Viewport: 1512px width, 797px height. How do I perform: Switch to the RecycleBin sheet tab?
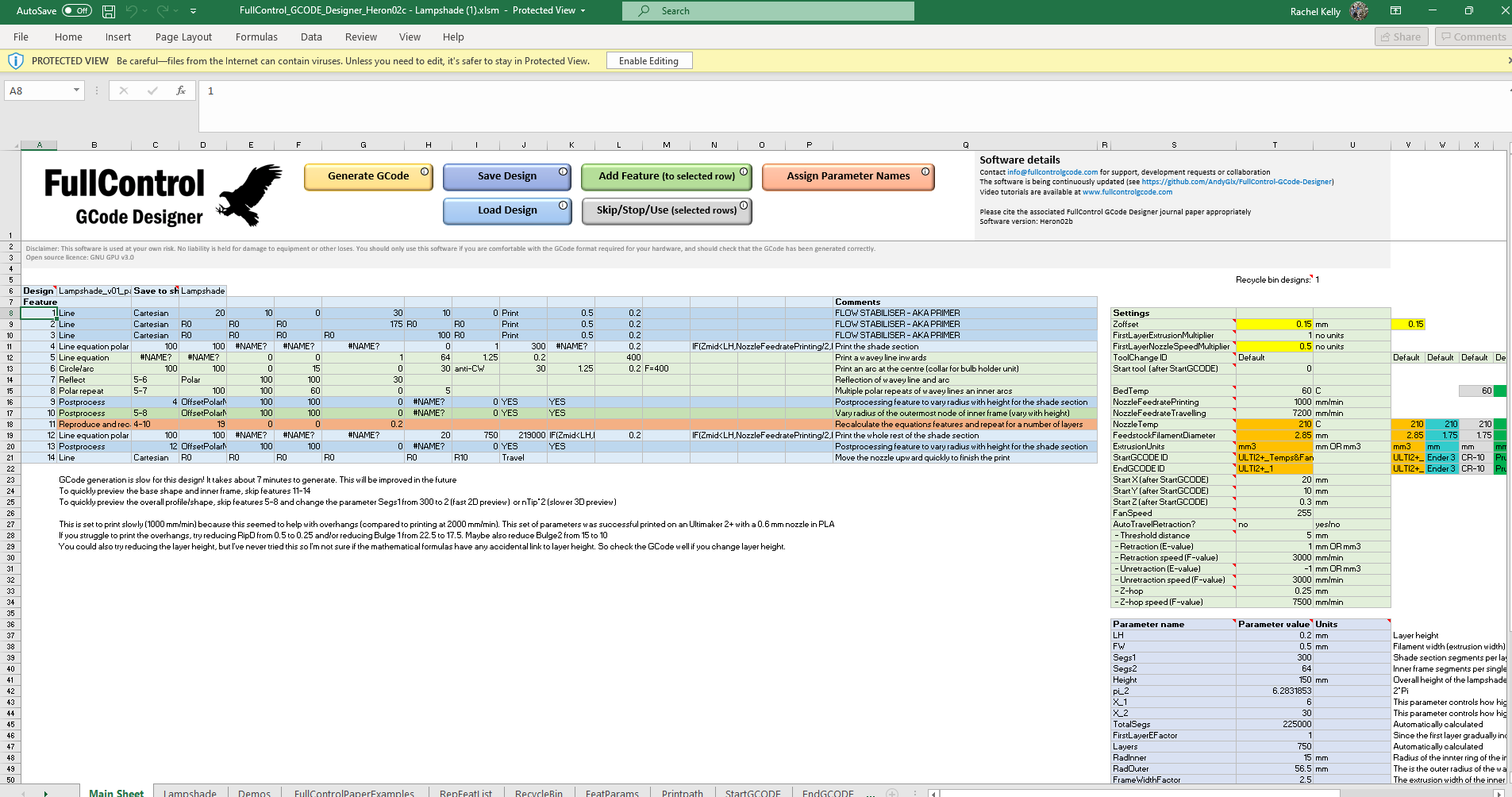539,793
